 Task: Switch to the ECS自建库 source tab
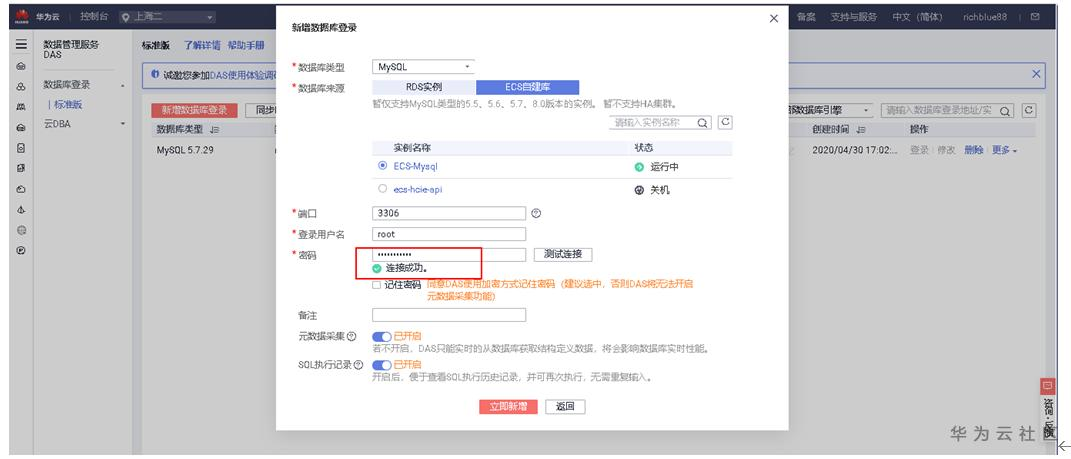[x=527, y=87]
